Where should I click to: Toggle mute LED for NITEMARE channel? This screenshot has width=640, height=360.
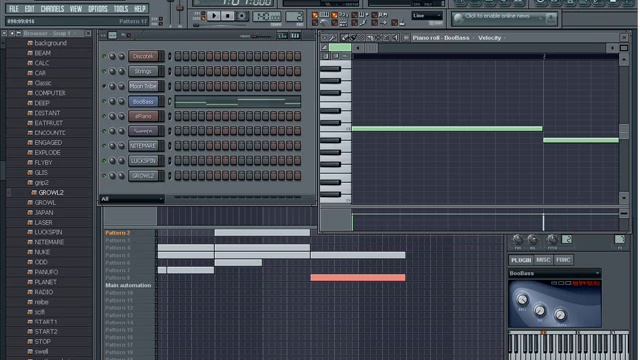104,146
